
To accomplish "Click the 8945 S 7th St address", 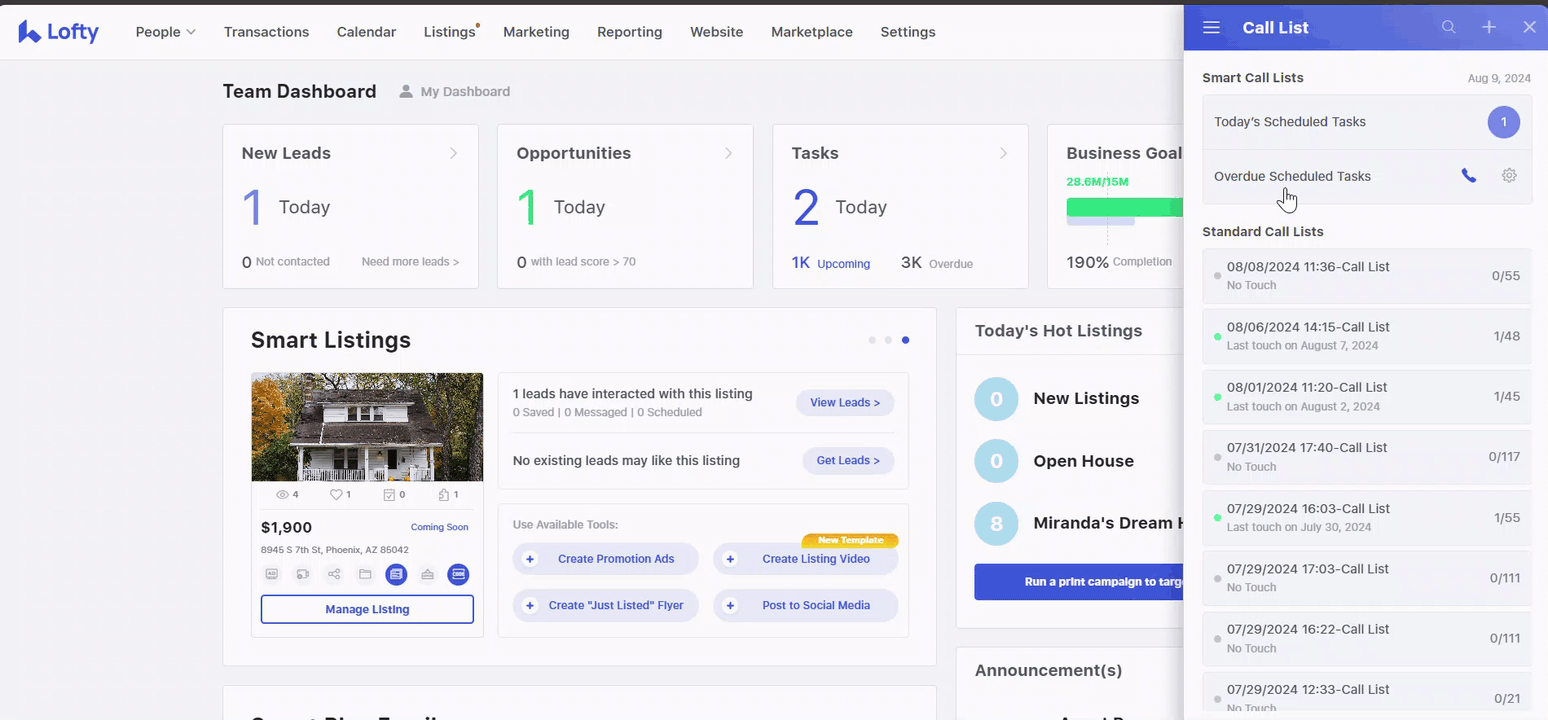I will click(335, 550).
